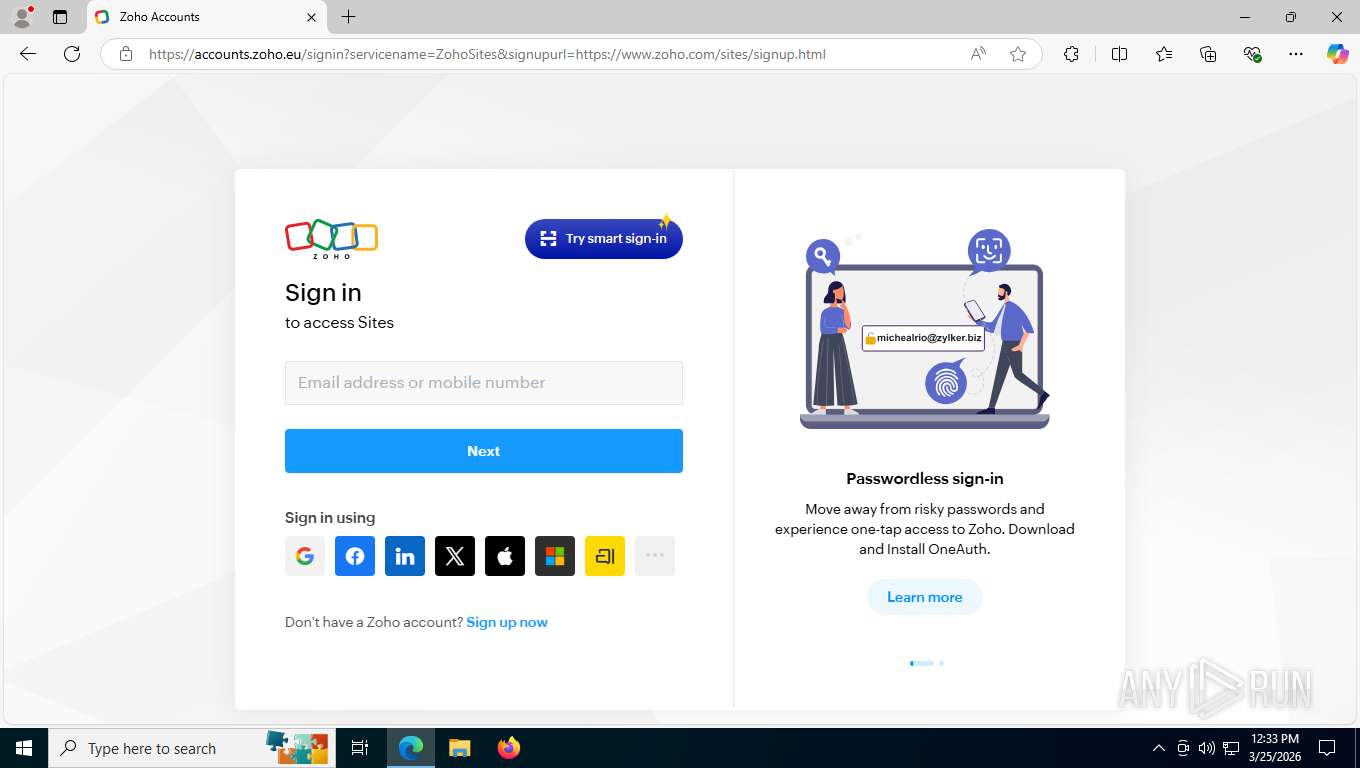Select the second carousel dot indicator
1360x768 pixels.
(x=941, y=663)
